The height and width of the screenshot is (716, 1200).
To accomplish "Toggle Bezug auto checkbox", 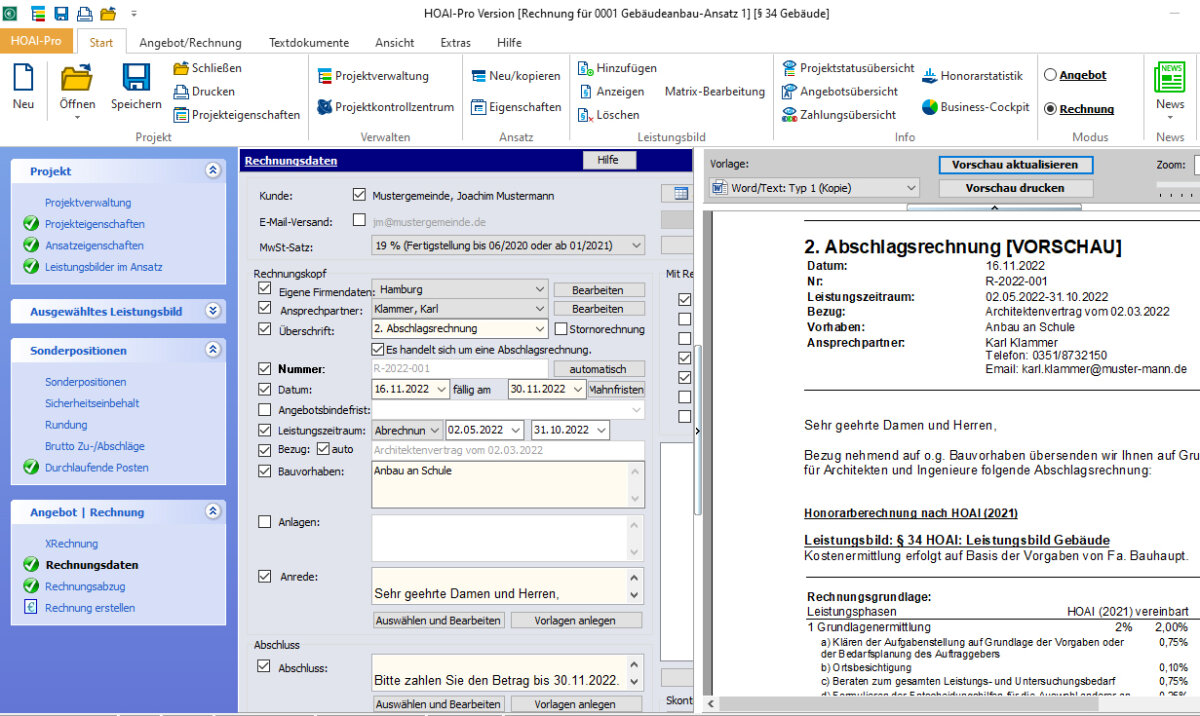I will click(324, 449).
